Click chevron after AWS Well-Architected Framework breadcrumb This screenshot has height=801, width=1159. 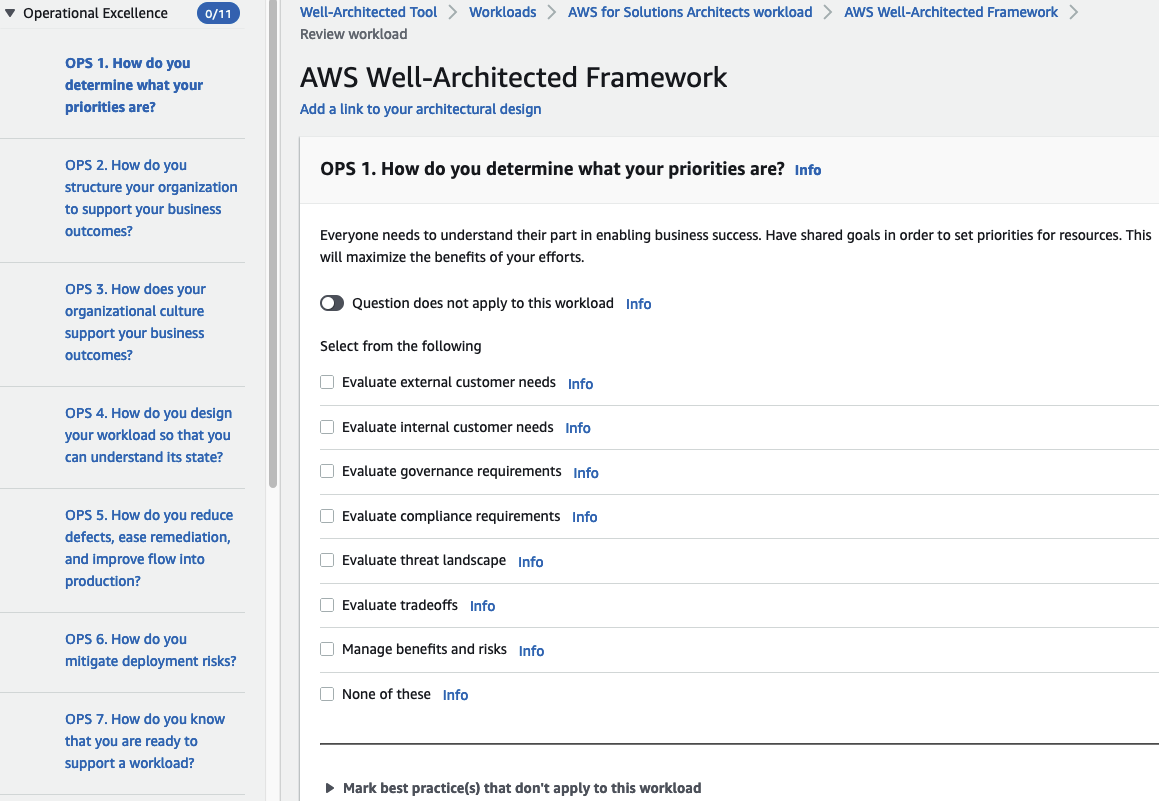[1073, 13]
